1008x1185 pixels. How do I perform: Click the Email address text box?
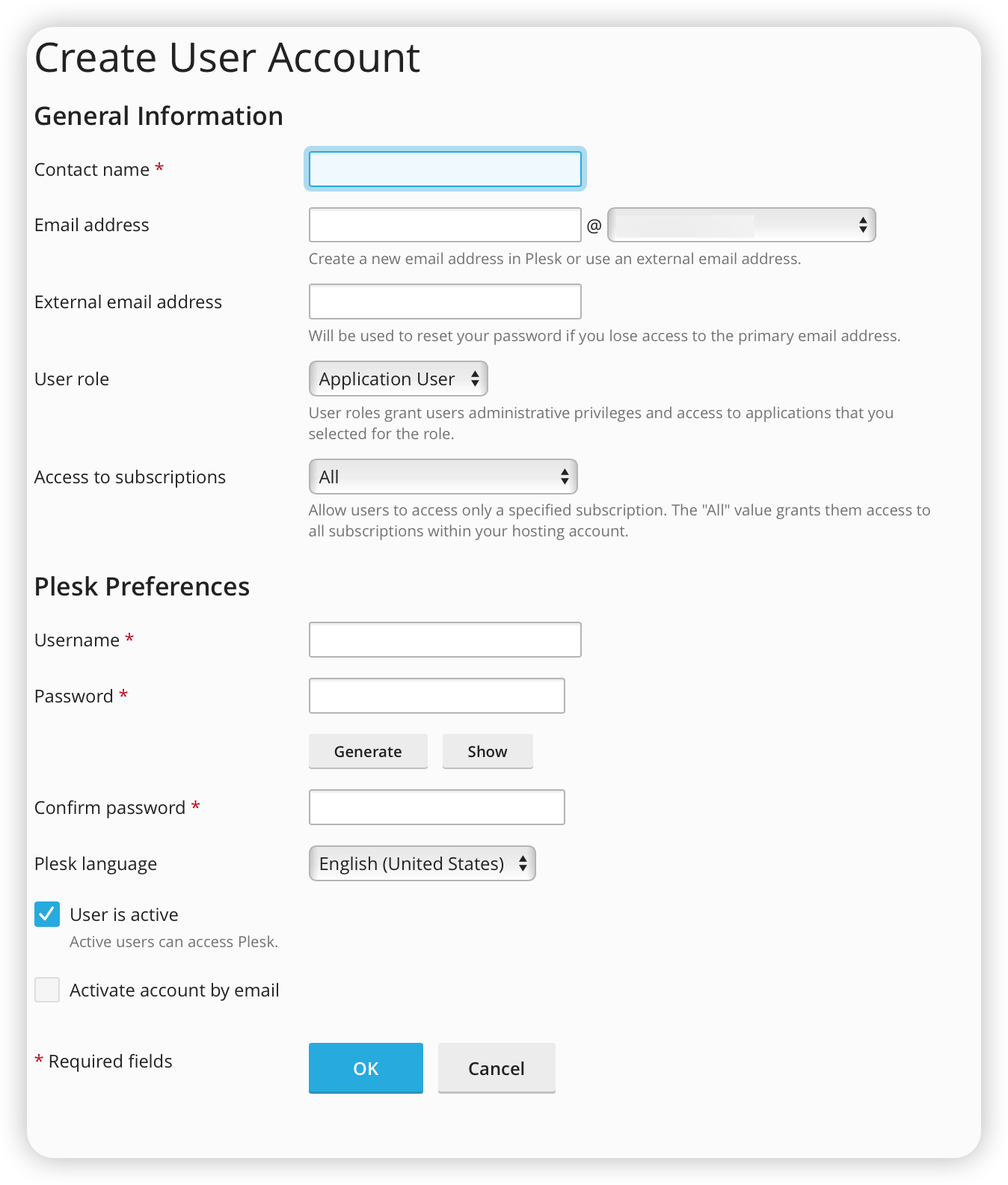click(x=445, y=224)
